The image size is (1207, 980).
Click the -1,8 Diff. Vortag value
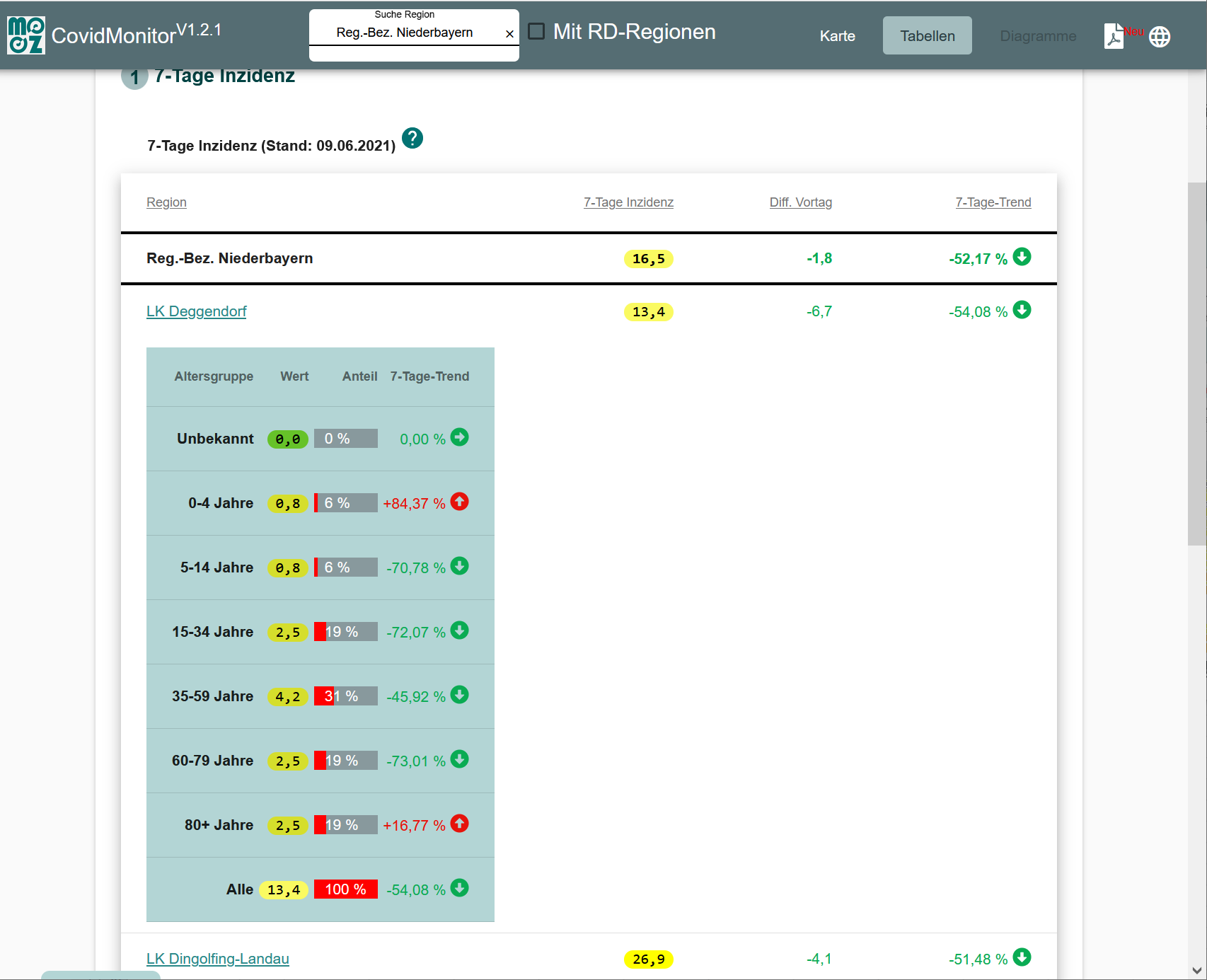[x=819, y=258]
